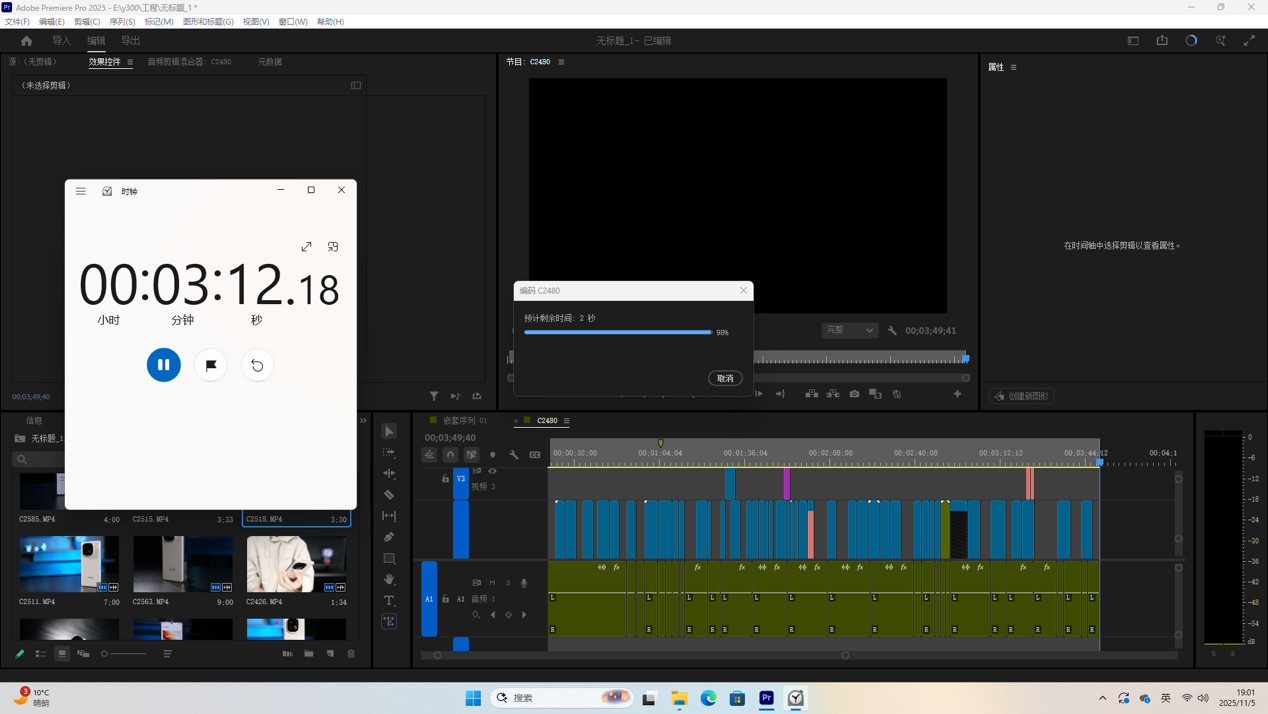Open the 剪辑(C) menu
Screen dimensions: 1268x714
pos(87,21)
